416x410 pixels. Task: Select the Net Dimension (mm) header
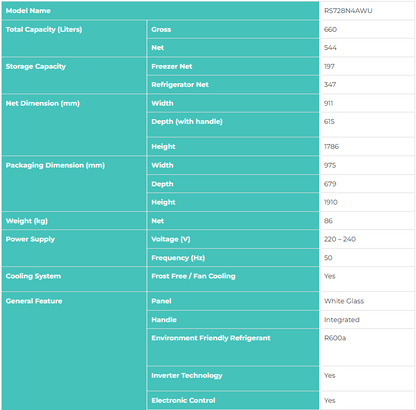(x=74, y=125)
